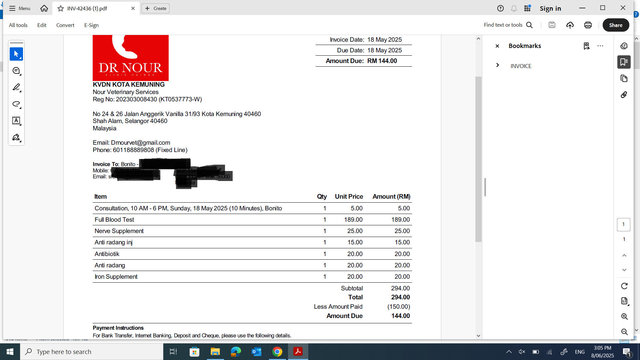
Task: Click the upload to cloud icon
Action: point(570,25)
